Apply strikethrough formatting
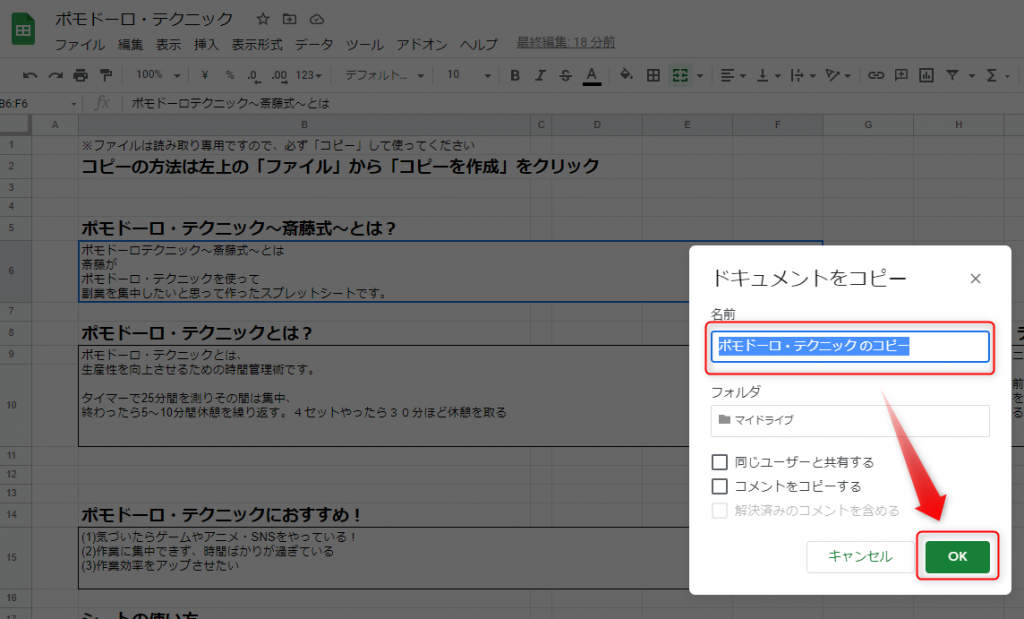 tap(565, 75)
